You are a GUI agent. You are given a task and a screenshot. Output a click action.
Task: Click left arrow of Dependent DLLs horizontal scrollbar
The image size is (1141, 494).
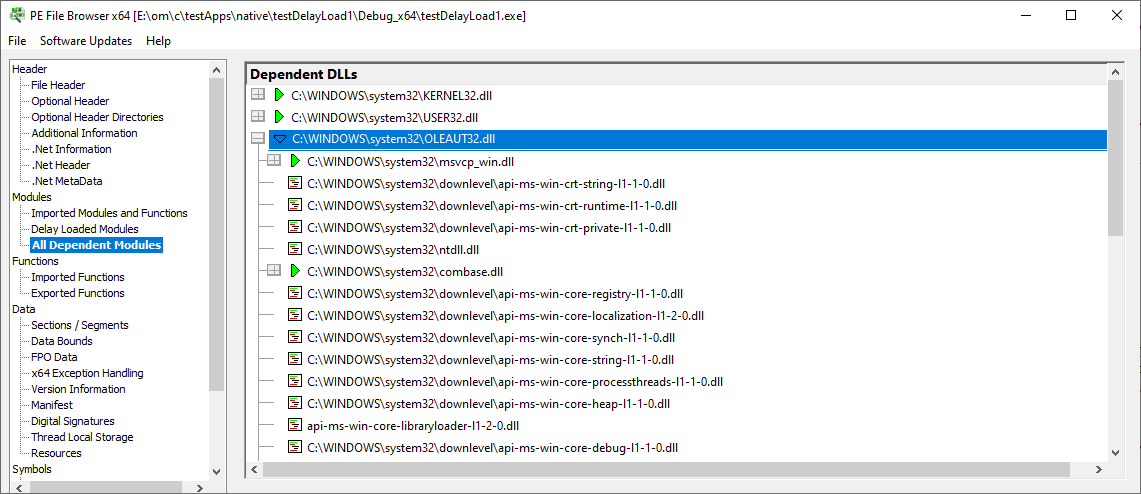pyautogui.click(x=254, y=469)
